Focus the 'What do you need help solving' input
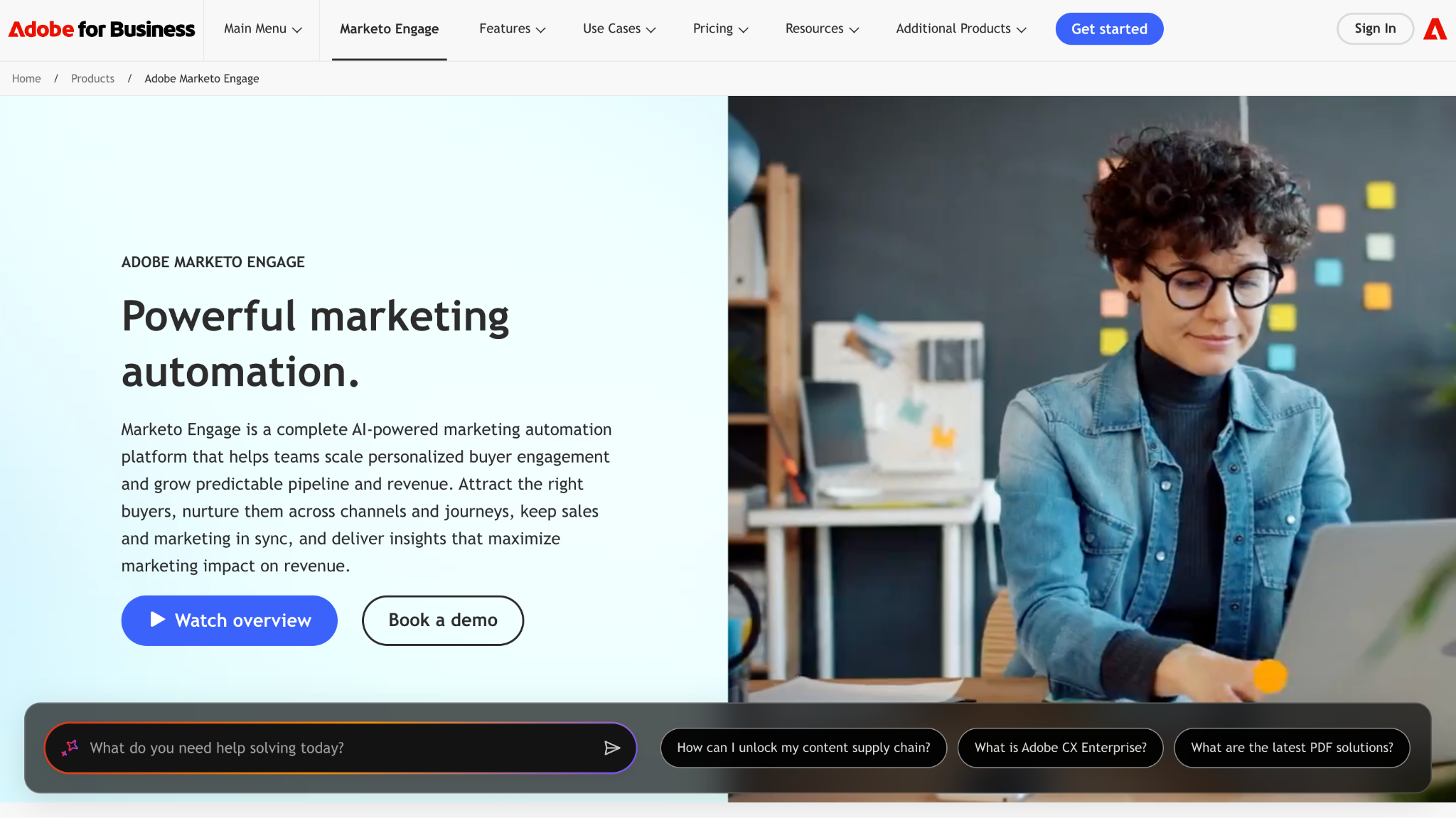Image resolution: width=1456 pixels, height=818 pixels. tap(341, 748)
